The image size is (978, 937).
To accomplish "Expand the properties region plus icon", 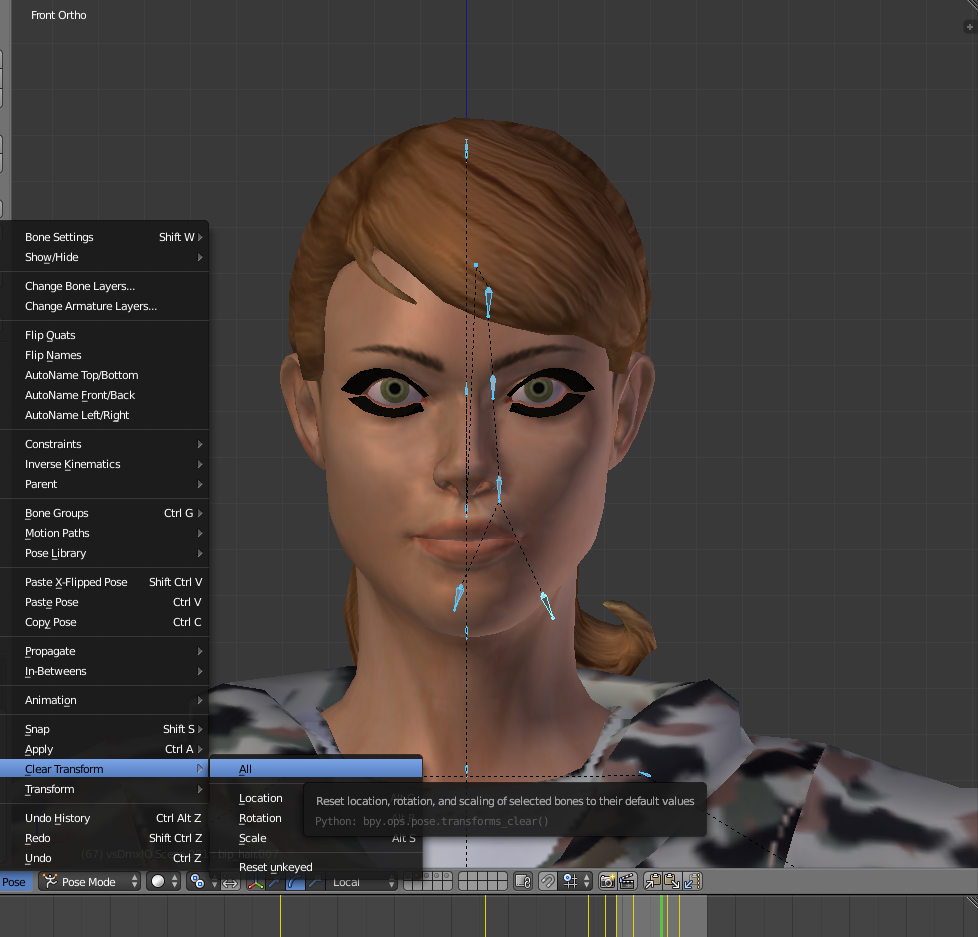I will [969, 27].
